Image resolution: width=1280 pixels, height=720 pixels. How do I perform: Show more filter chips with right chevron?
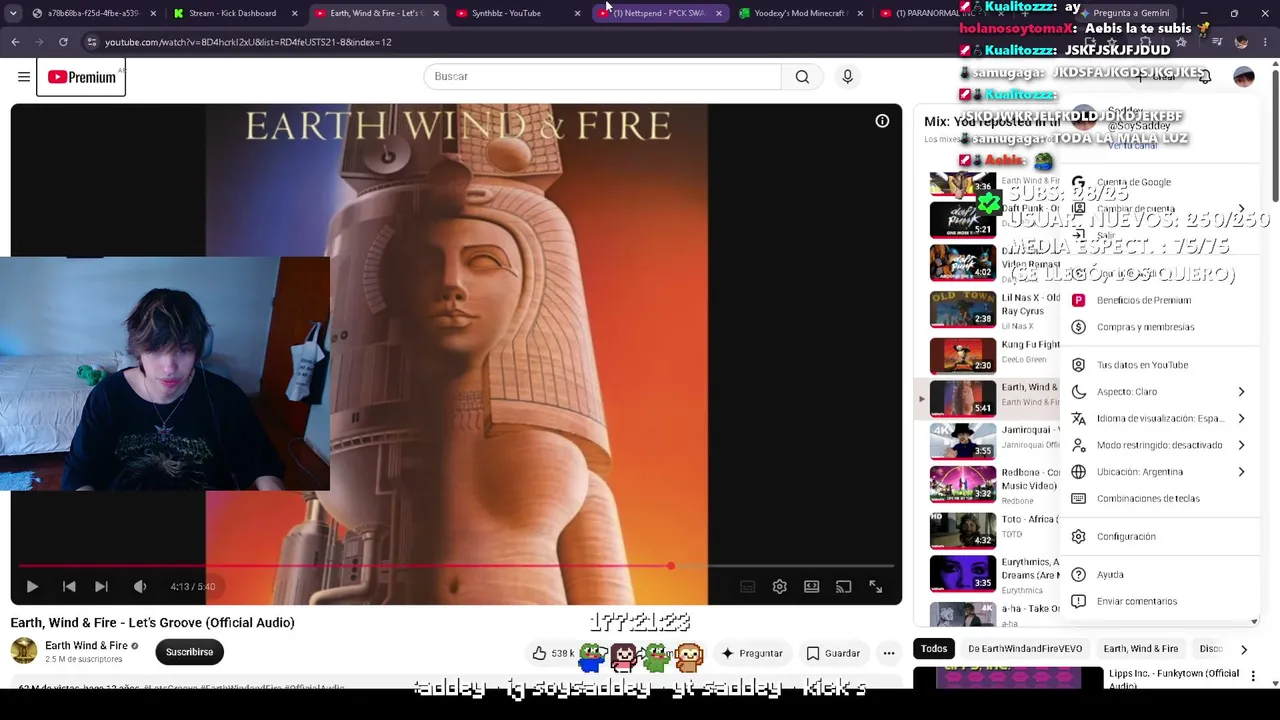click(1243, 649)
